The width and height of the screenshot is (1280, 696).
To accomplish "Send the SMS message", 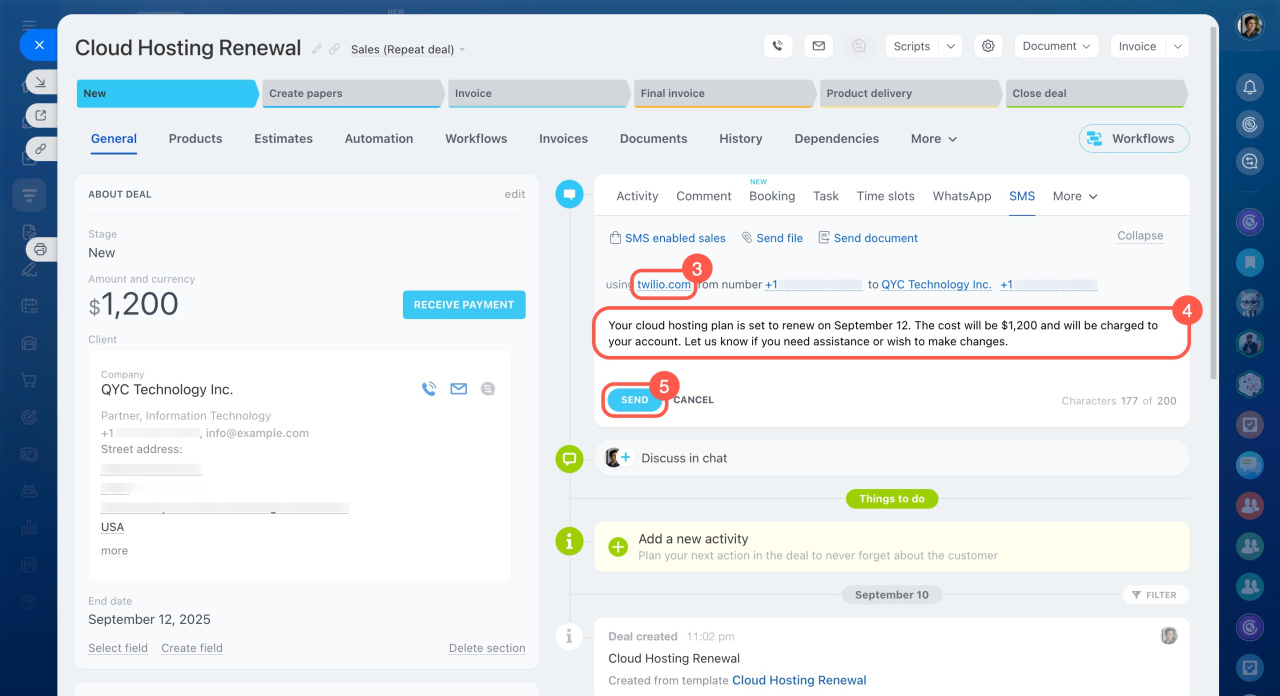I will click(635, 400).
